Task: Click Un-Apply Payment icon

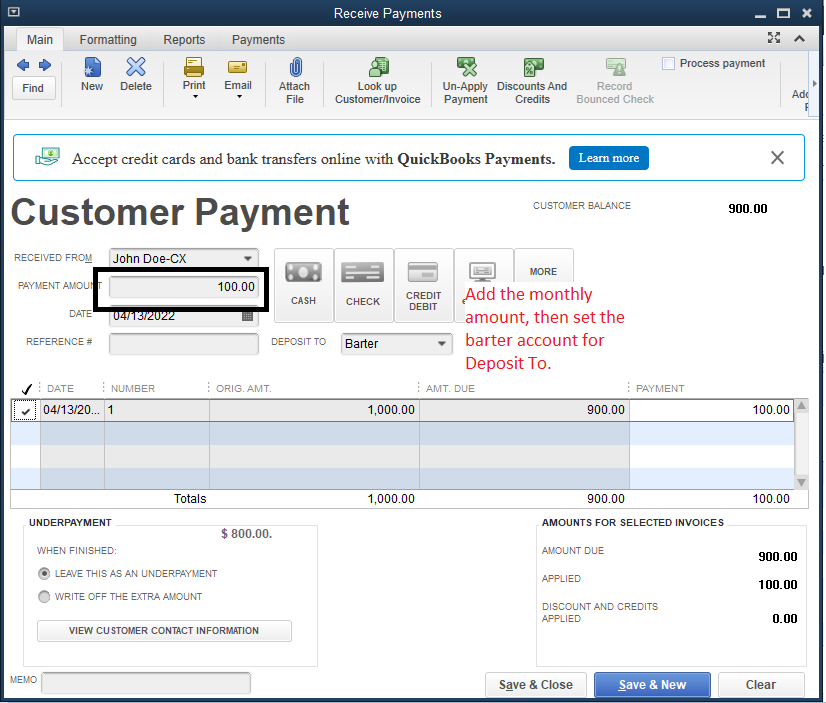Action: pyautogui.click(x=466, y=81)
